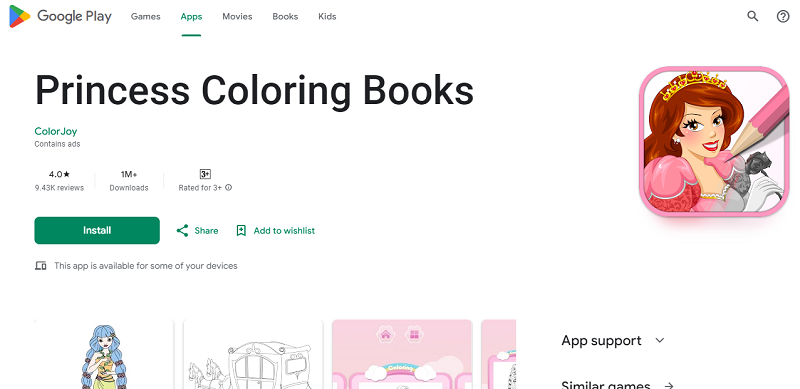This screenshot has height=389, width=800.
Task: Click the devices icon next to availability note
Action: [x=41, y=266]
